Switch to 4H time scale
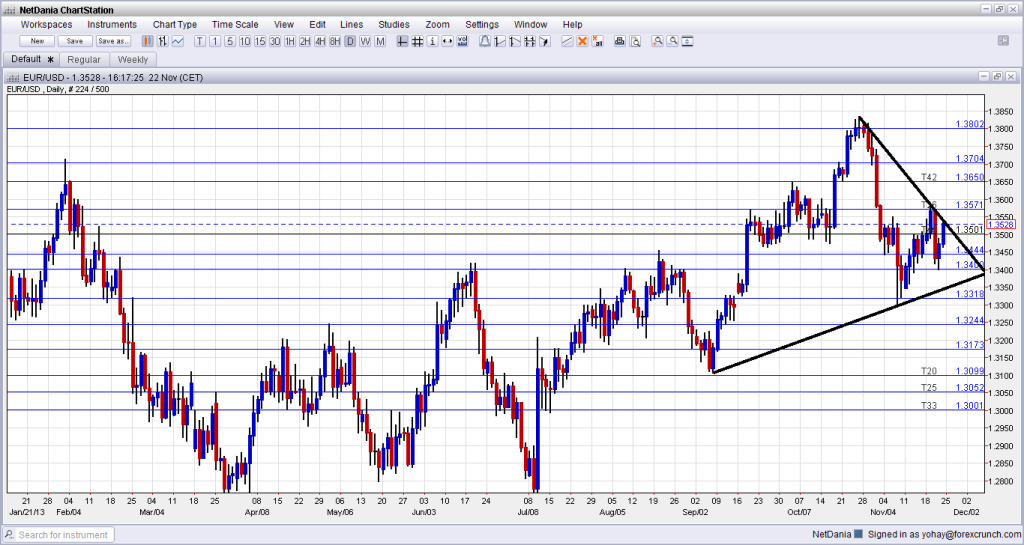1024x545 pixels. [x=320, y=41]
